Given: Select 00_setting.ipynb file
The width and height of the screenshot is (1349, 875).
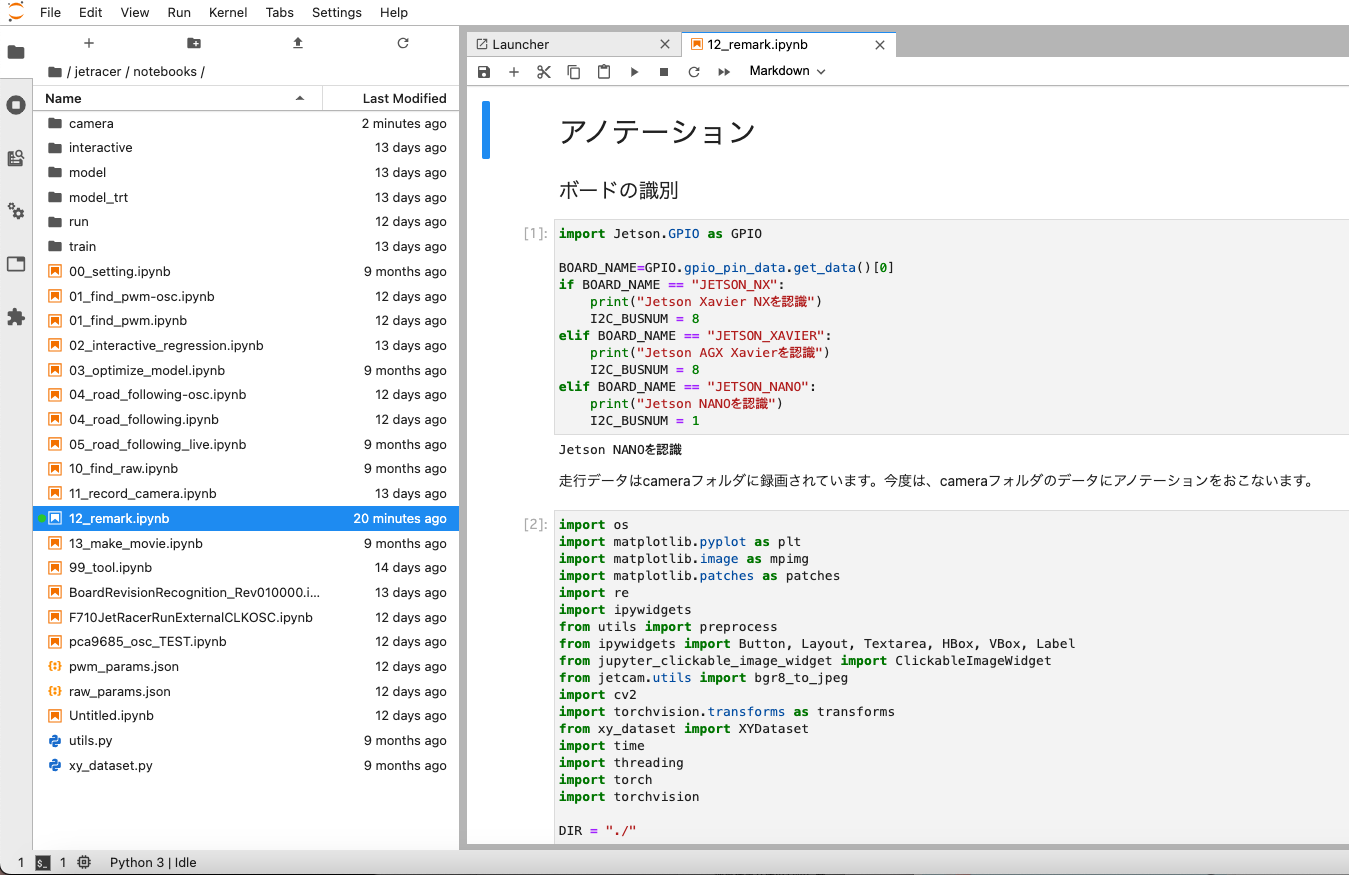Looking at the screenshot, I should tap(246, 271).
